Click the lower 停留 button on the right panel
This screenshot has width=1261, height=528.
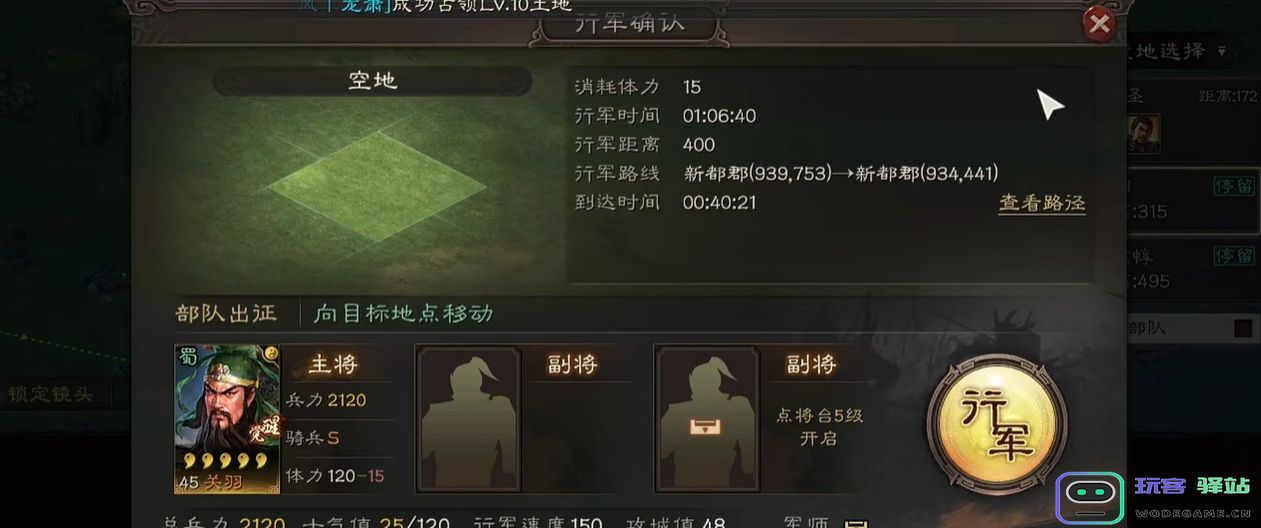pos(1233,256)
